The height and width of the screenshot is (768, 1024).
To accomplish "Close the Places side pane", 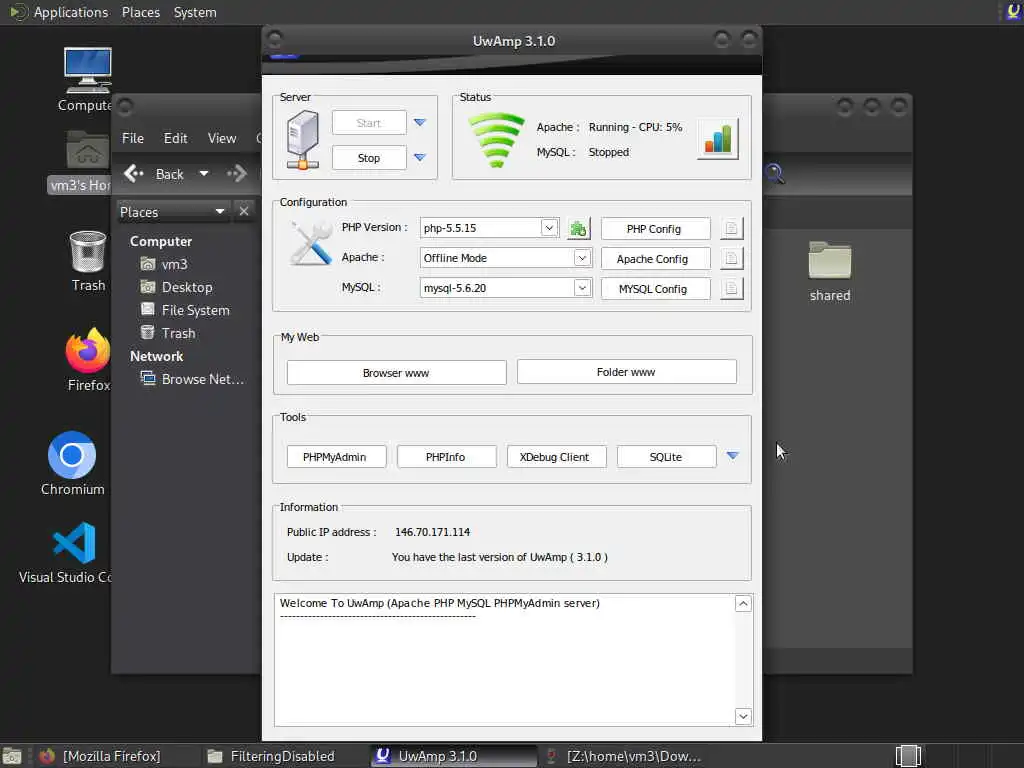I will pos(244,211).
